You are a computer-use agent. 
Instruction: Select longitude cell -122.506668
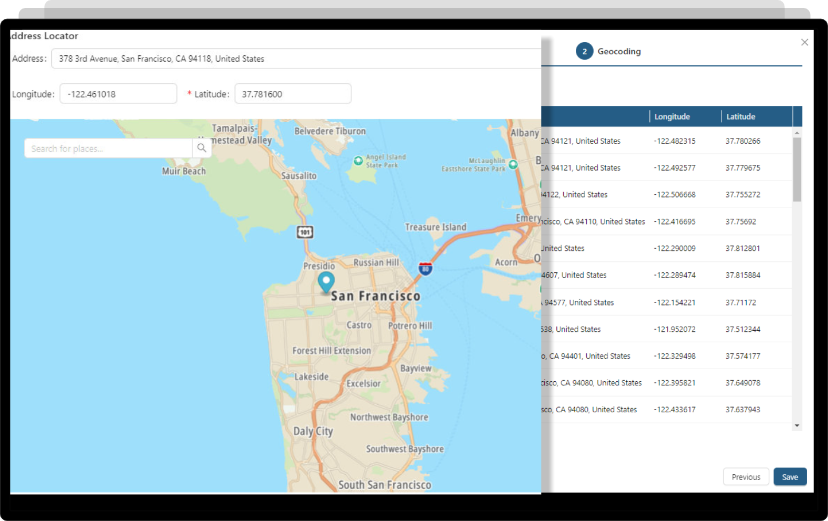[x=674, y=195]
